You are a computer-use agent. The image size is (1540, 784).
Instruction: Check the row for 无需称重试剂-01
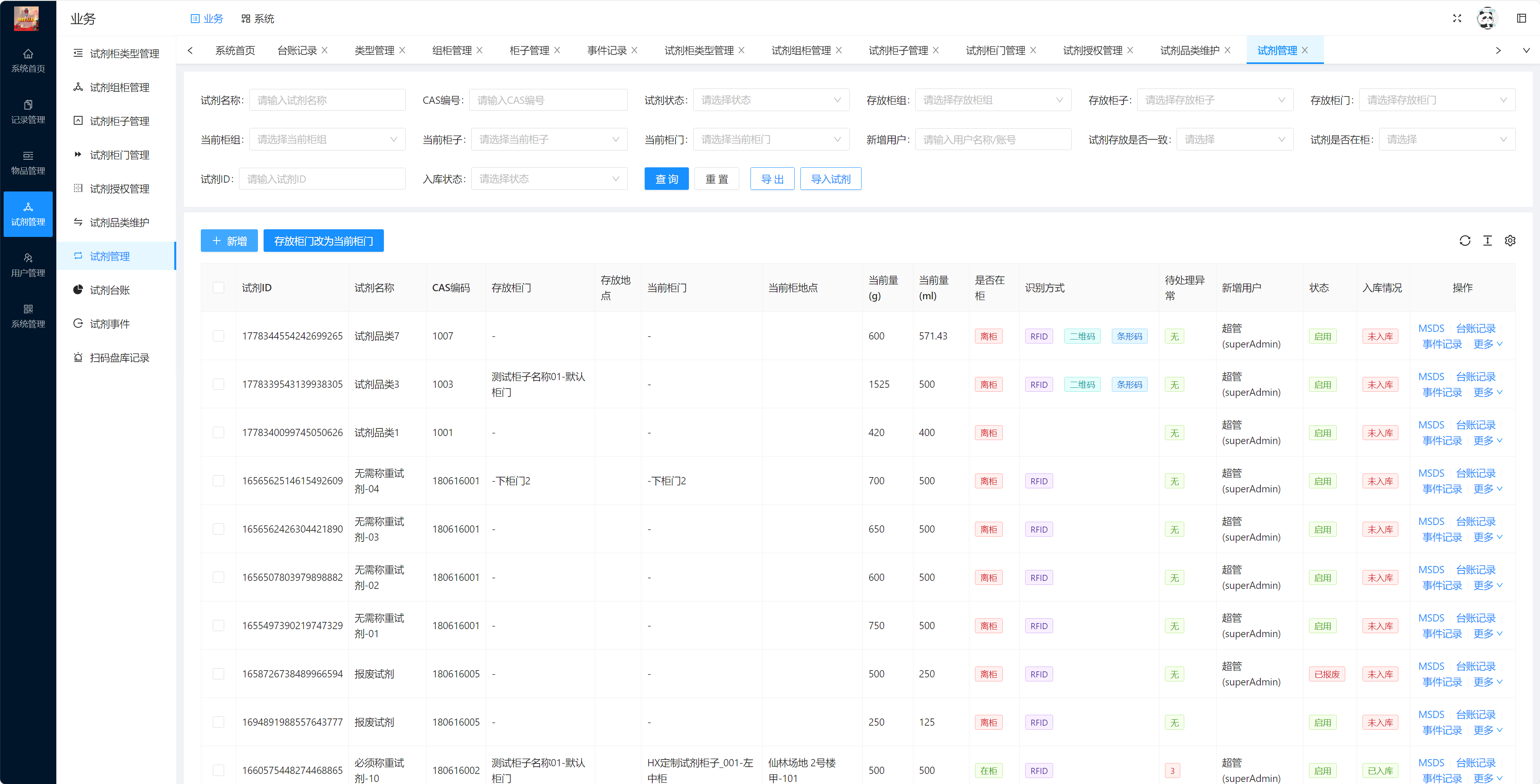[x=219, y=626]
